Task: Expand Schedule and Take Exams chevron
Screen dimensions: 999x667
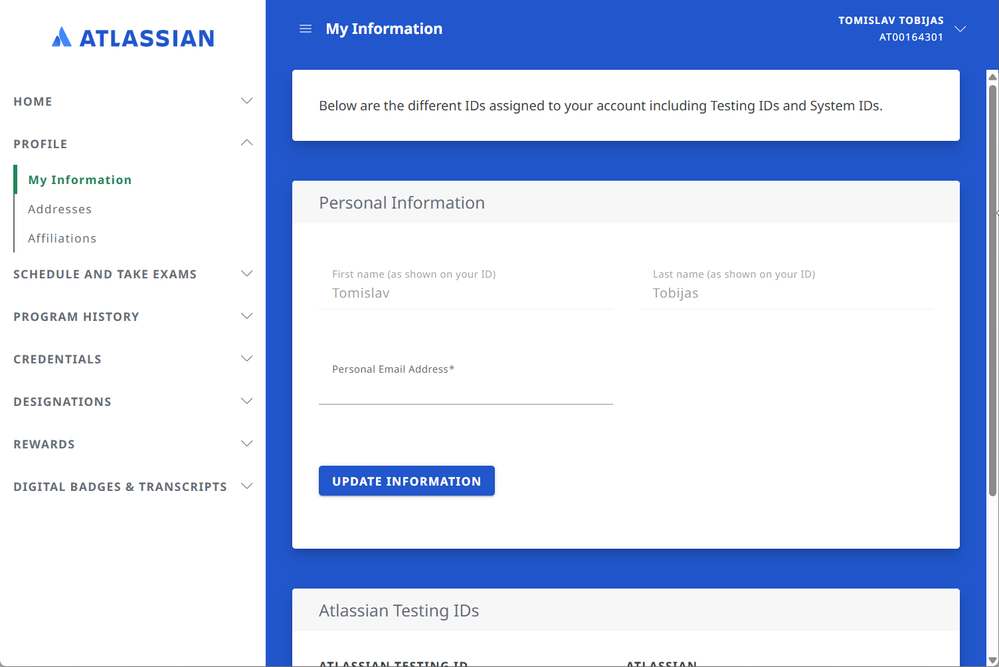Action: [247, 273]
